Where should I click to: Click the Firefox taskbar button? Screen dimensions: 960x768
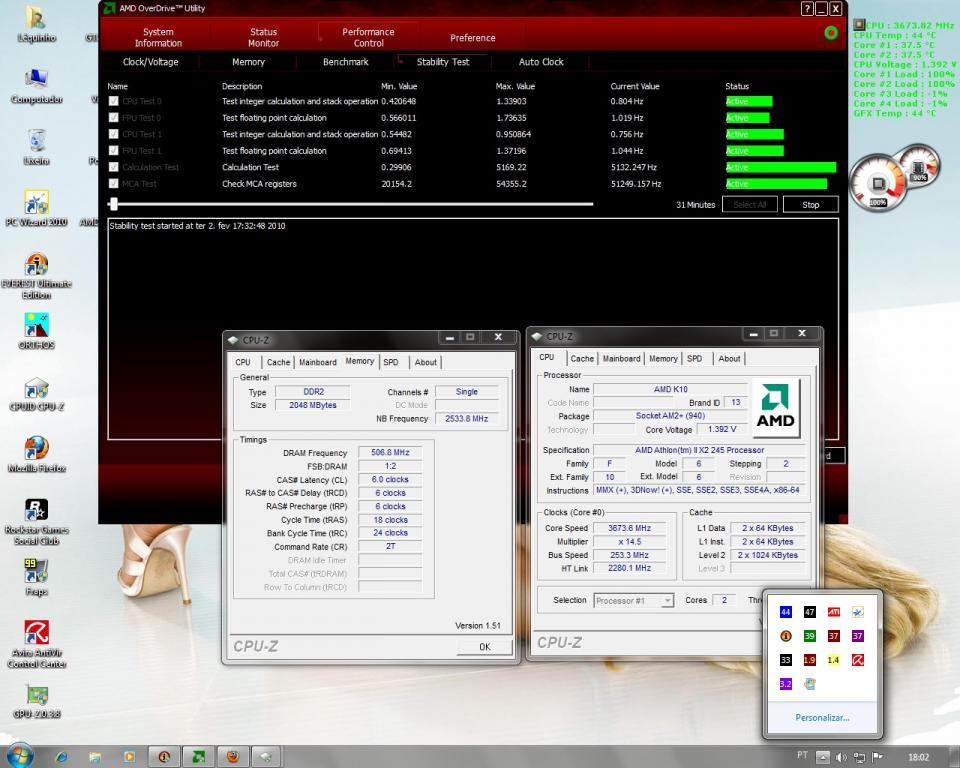tap(233, 757)
